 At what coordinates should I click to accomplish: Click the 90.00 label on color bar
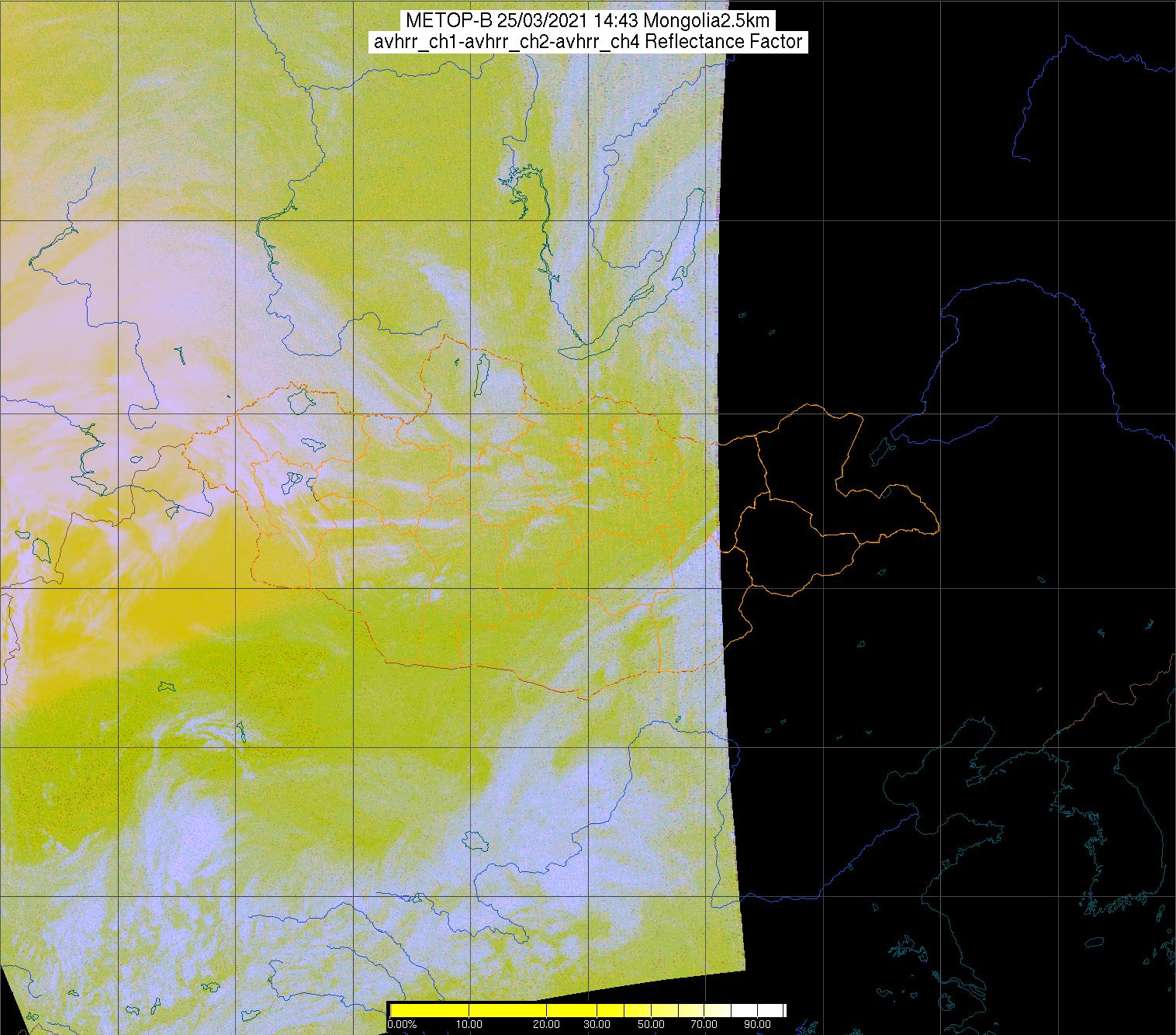point(756,1025)
